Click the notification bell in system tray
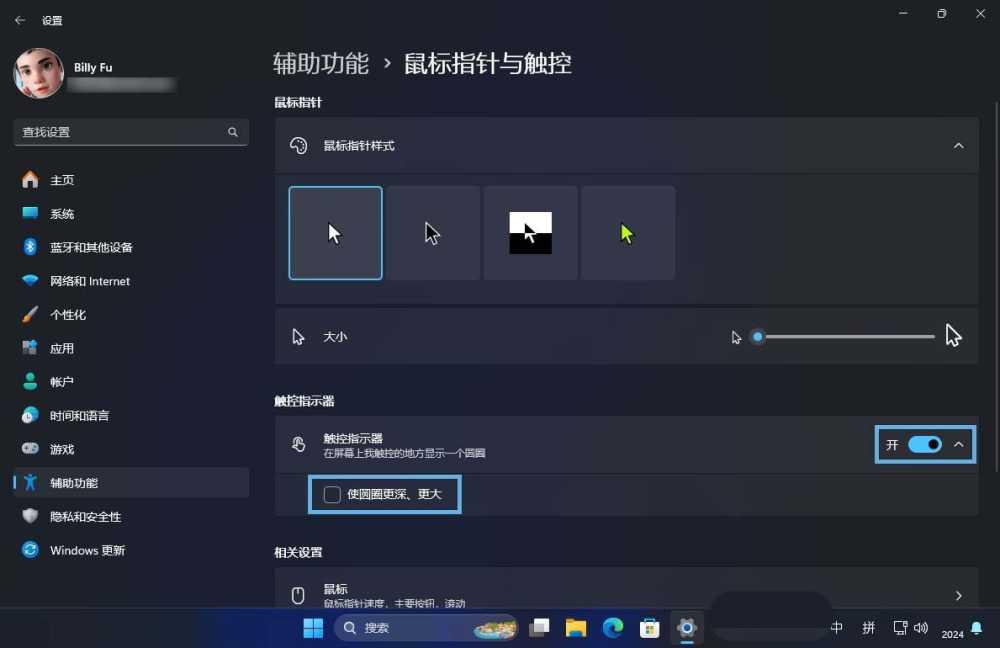1000x648 pixels. point(976,628)
